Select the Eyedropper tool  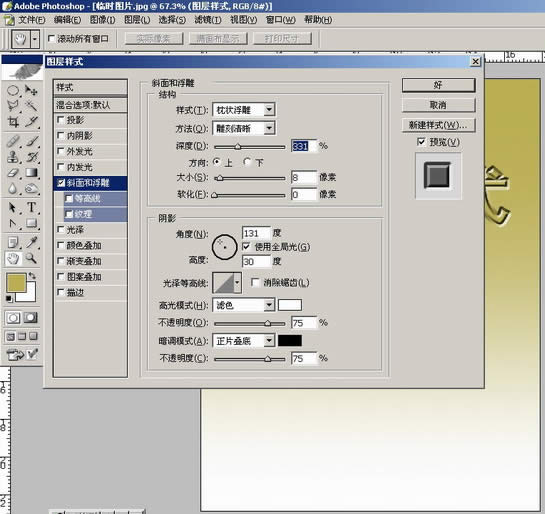31,242
